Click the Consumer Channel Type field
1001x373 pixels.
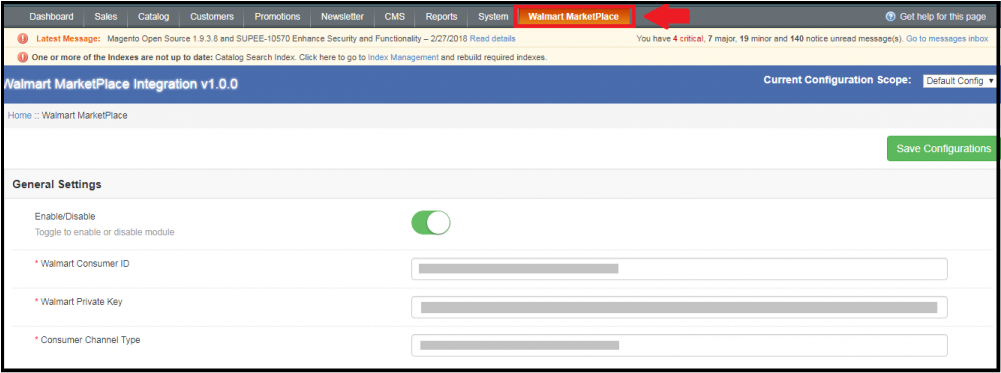point(679,346)
